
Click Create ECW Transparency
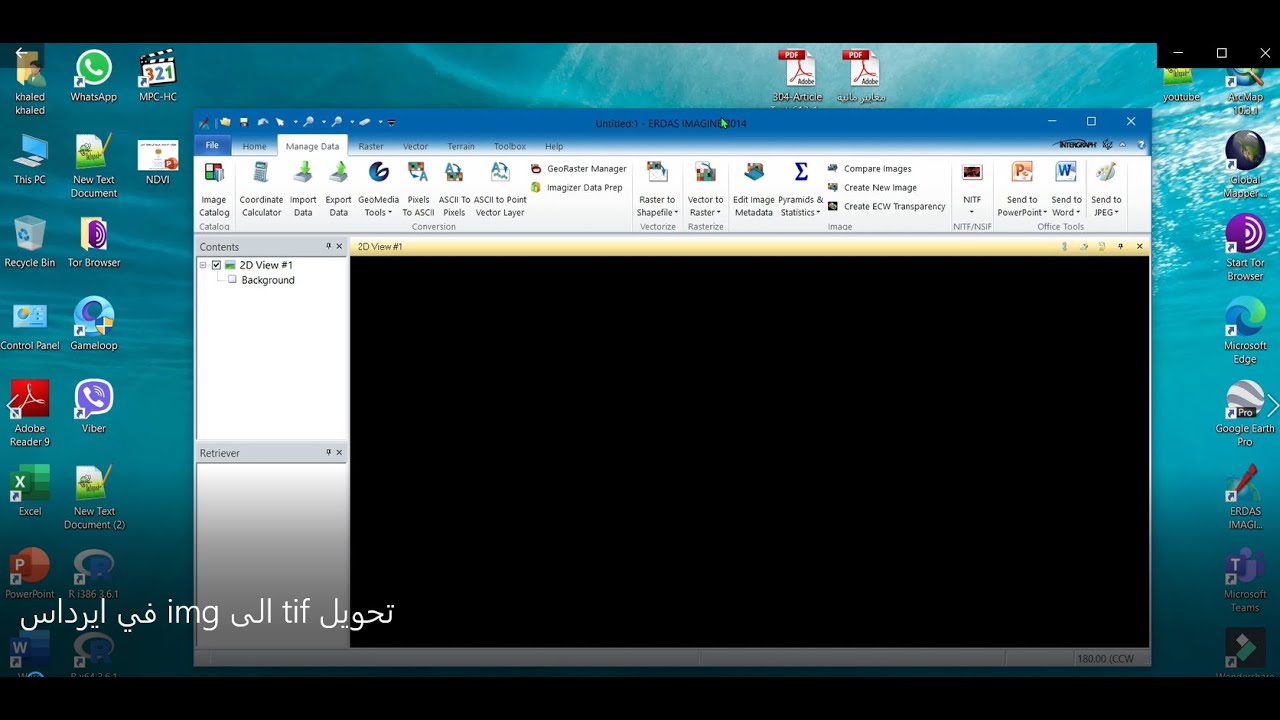click(x=887, y=206)
